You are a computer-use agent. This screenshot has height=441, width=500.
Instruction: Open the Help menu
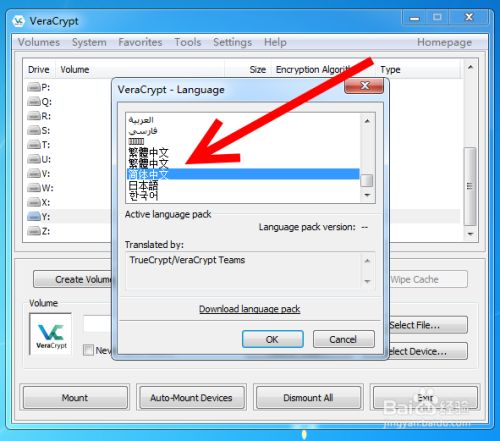tap(275, 42)
